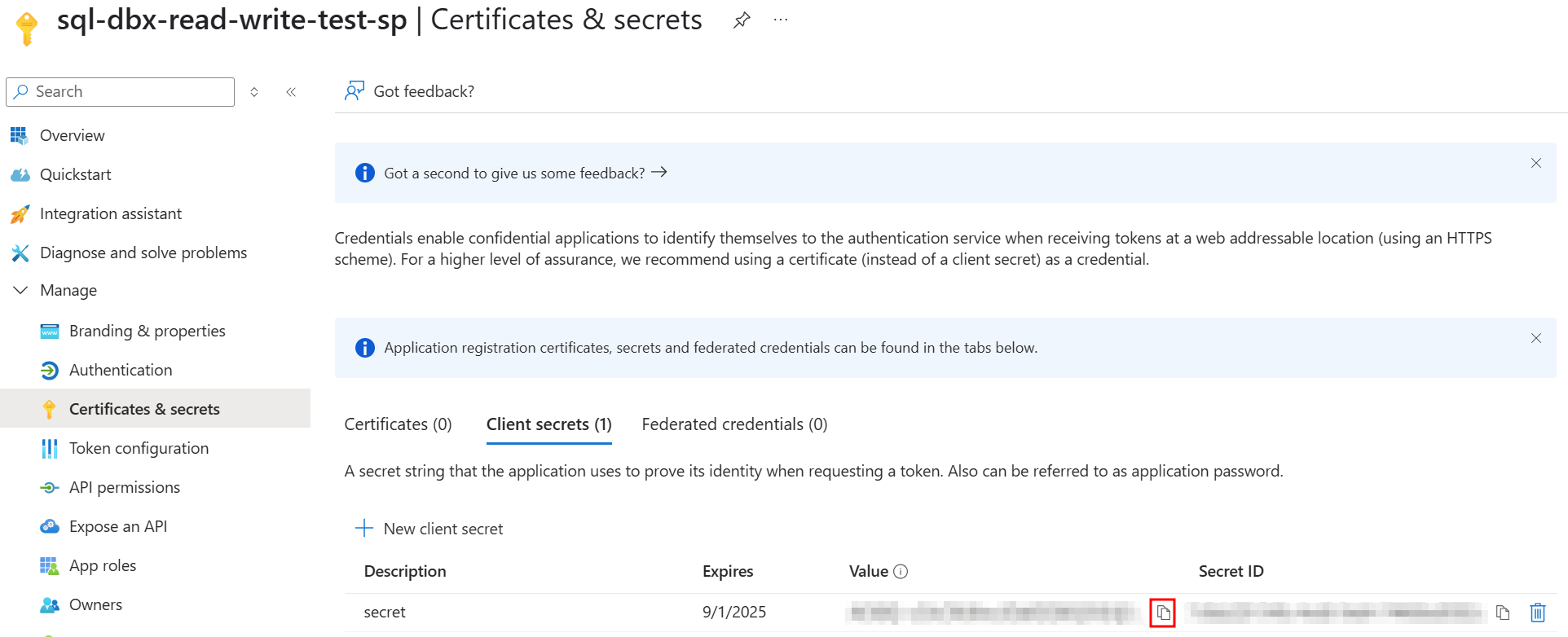The width and height of the screenshot is (1568, 637).
Task: Open Diagnose and solve problems
Action: click(143, 253)
